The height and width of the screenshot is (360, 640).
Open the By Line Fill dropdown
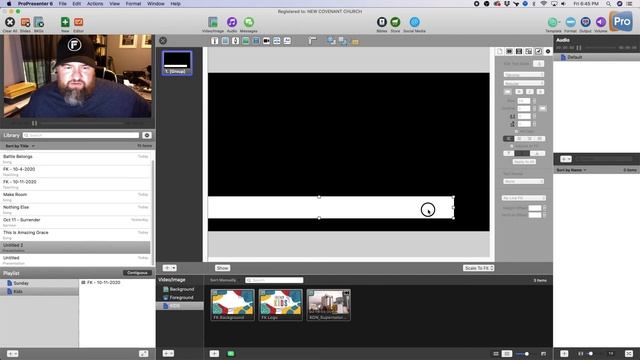524,198
